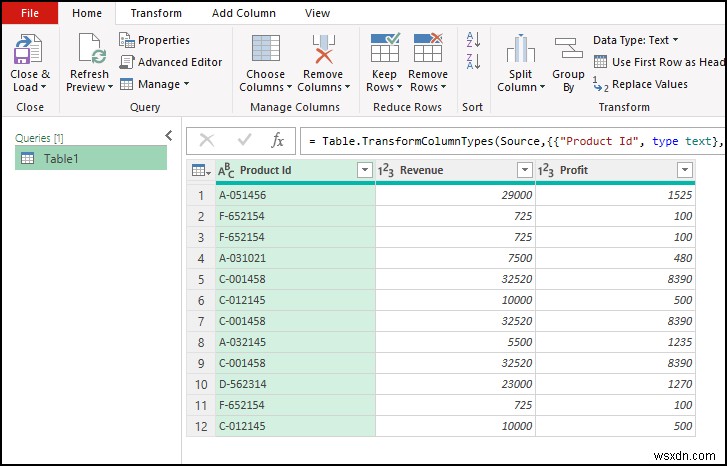727x466 pixels.
Task: Click the Remove Rows icon
Action: tap(428, 47)
